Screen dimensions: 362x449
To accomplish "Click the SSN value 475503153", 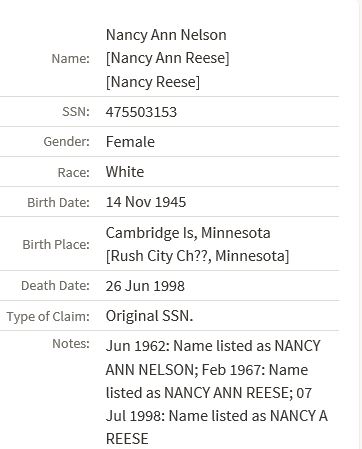I will click(x=141, y=112).
